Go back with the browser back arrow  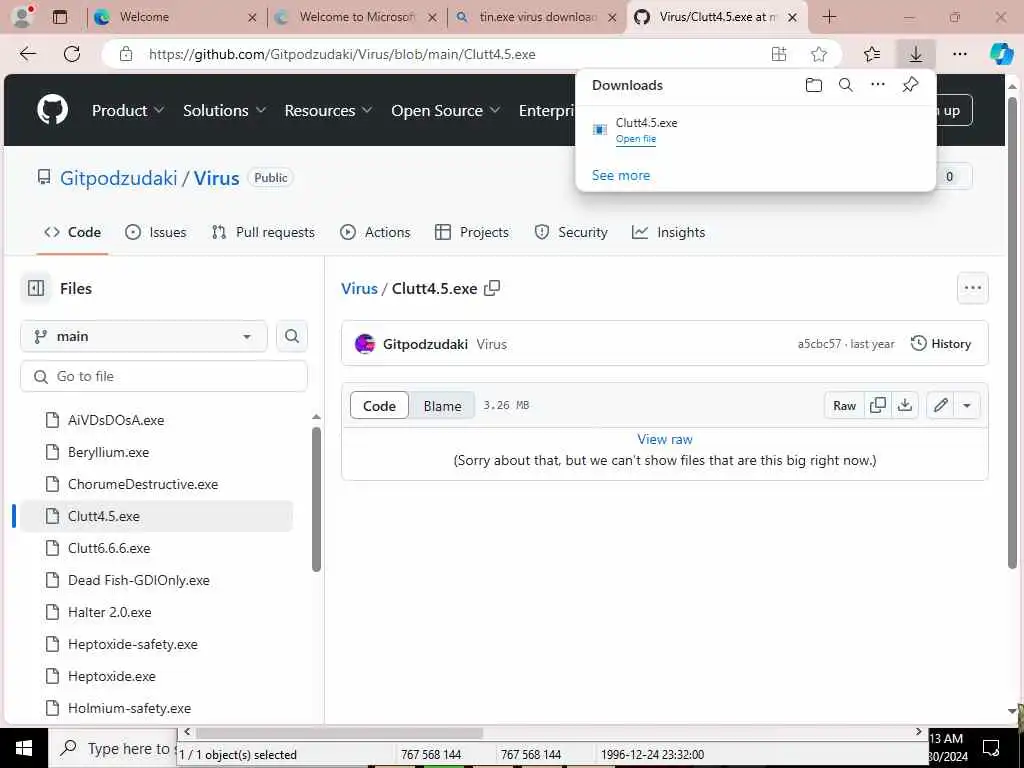click(x=28, y=54)
